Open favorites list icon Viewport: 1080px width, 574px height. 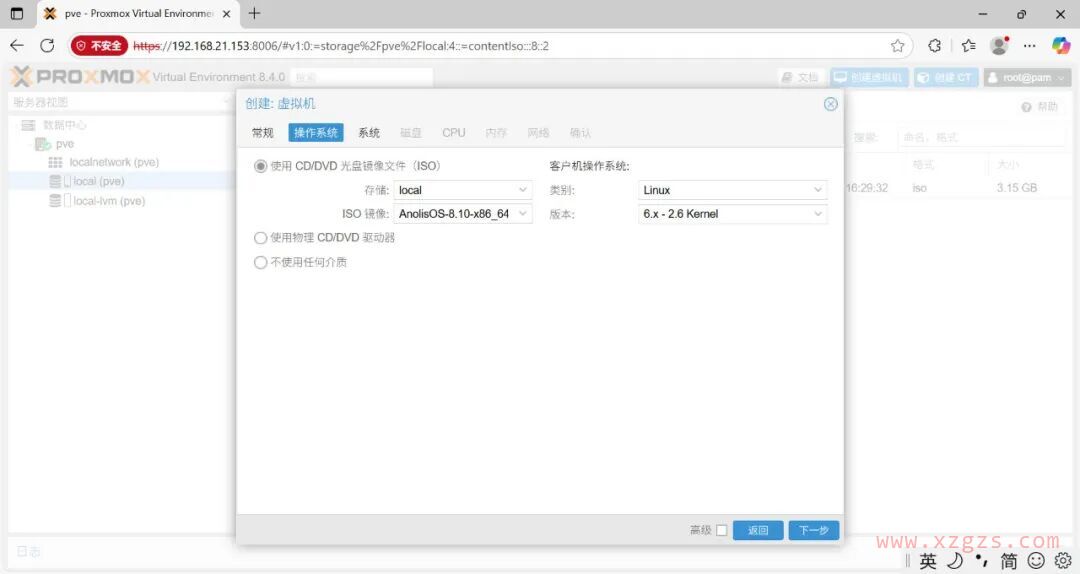968,45
